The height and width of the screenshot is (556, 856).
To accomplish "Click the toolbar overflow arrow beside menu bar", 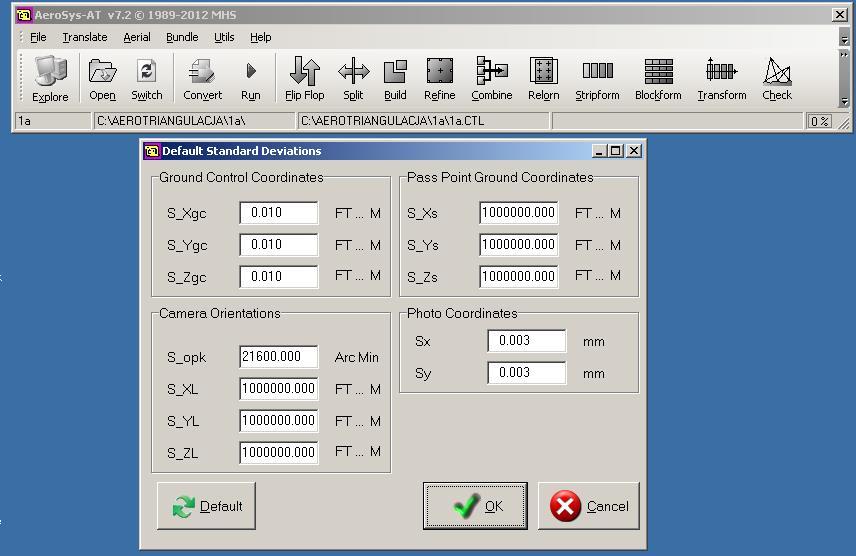I will click(844, 40).
